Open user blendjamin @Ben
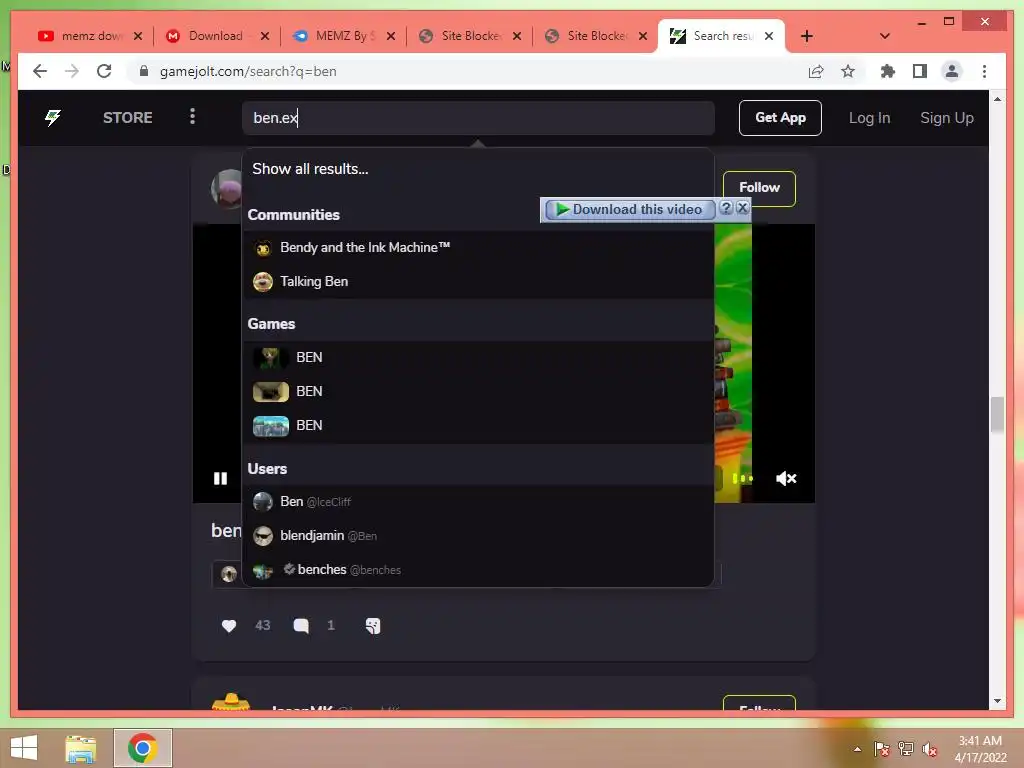Viewport: 1024px width, 768px height. [x=478, y=536]
